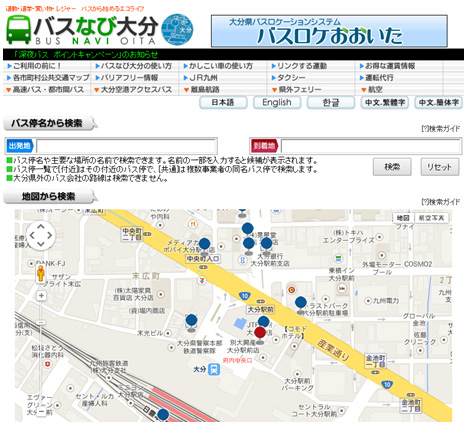Open 検索ガイド next to 地図から検索
The height and width of the screenshot is (433, 469).
click(441, 202)
